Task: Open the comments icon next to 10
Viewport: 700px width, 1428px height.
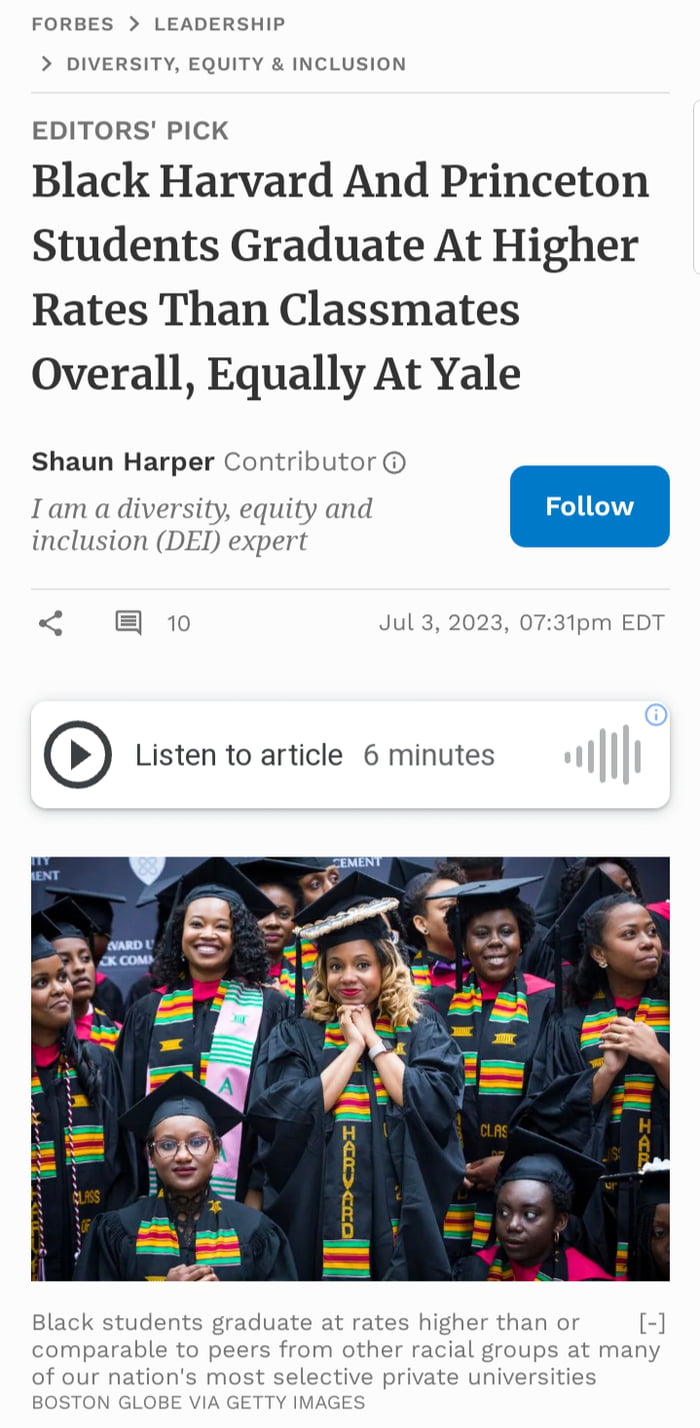Action: click(x=128, y=624)
